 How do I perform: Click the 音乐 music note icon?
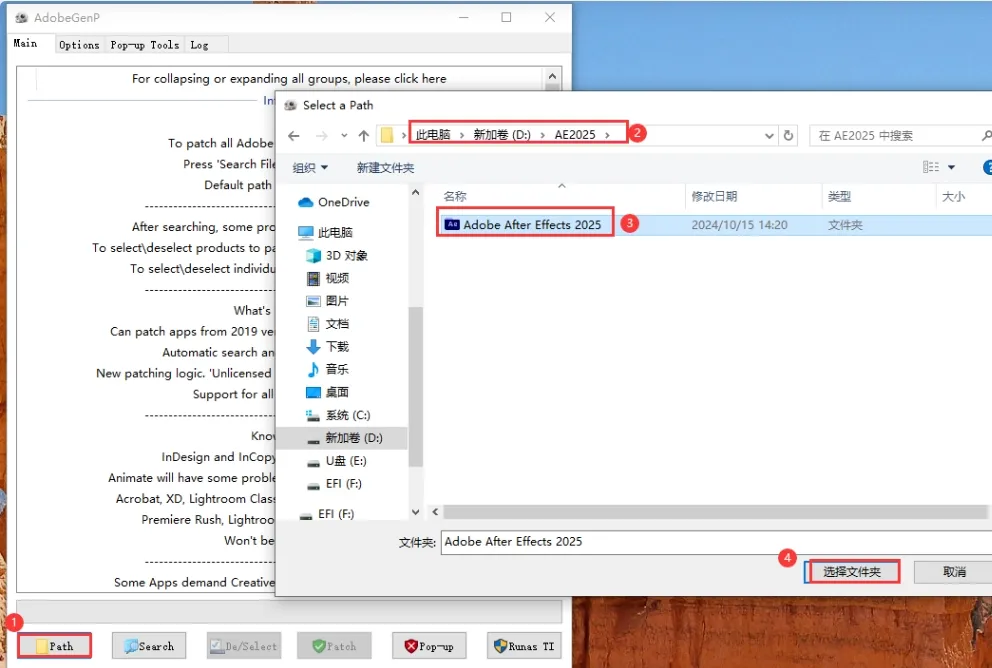click(313, 369)
